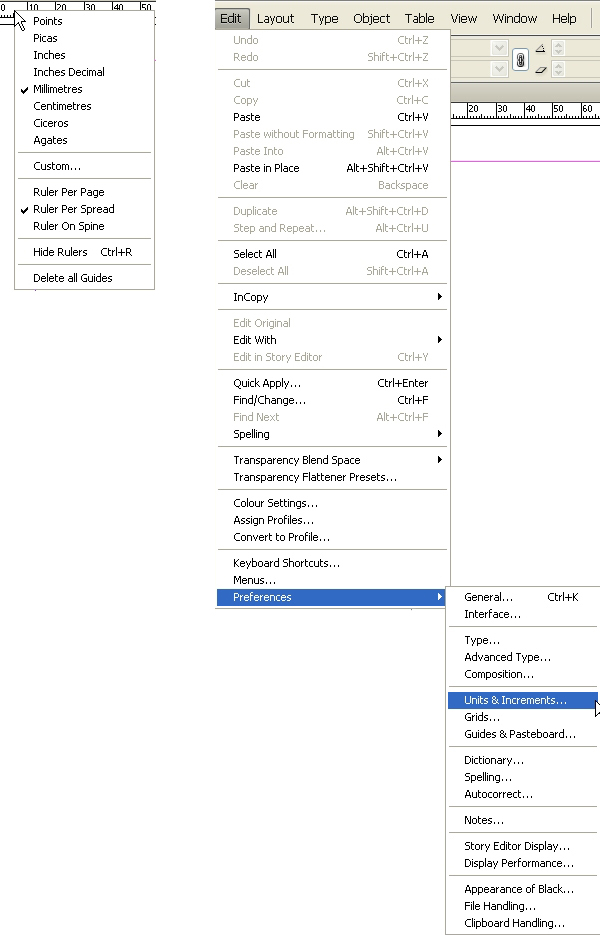Screen dimensions: 600x935
Task: Open the lower scale percentage dropdown arrow
Action: click(499, 69)
